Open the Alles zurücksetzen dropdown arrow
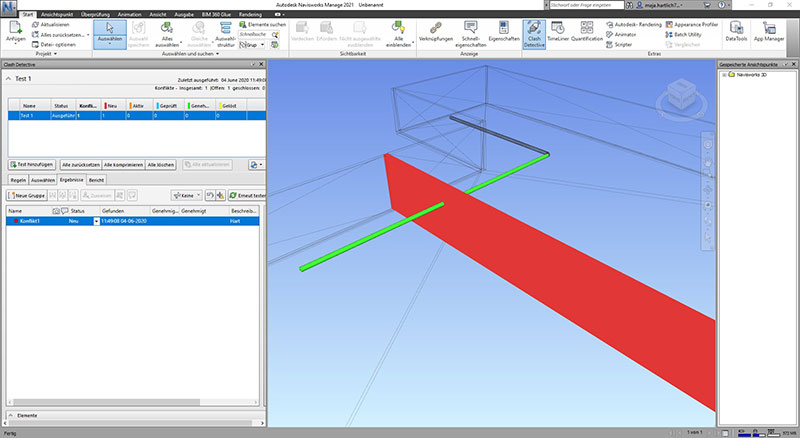Screen dimensions: 800x438 click(x=88, y=35)
